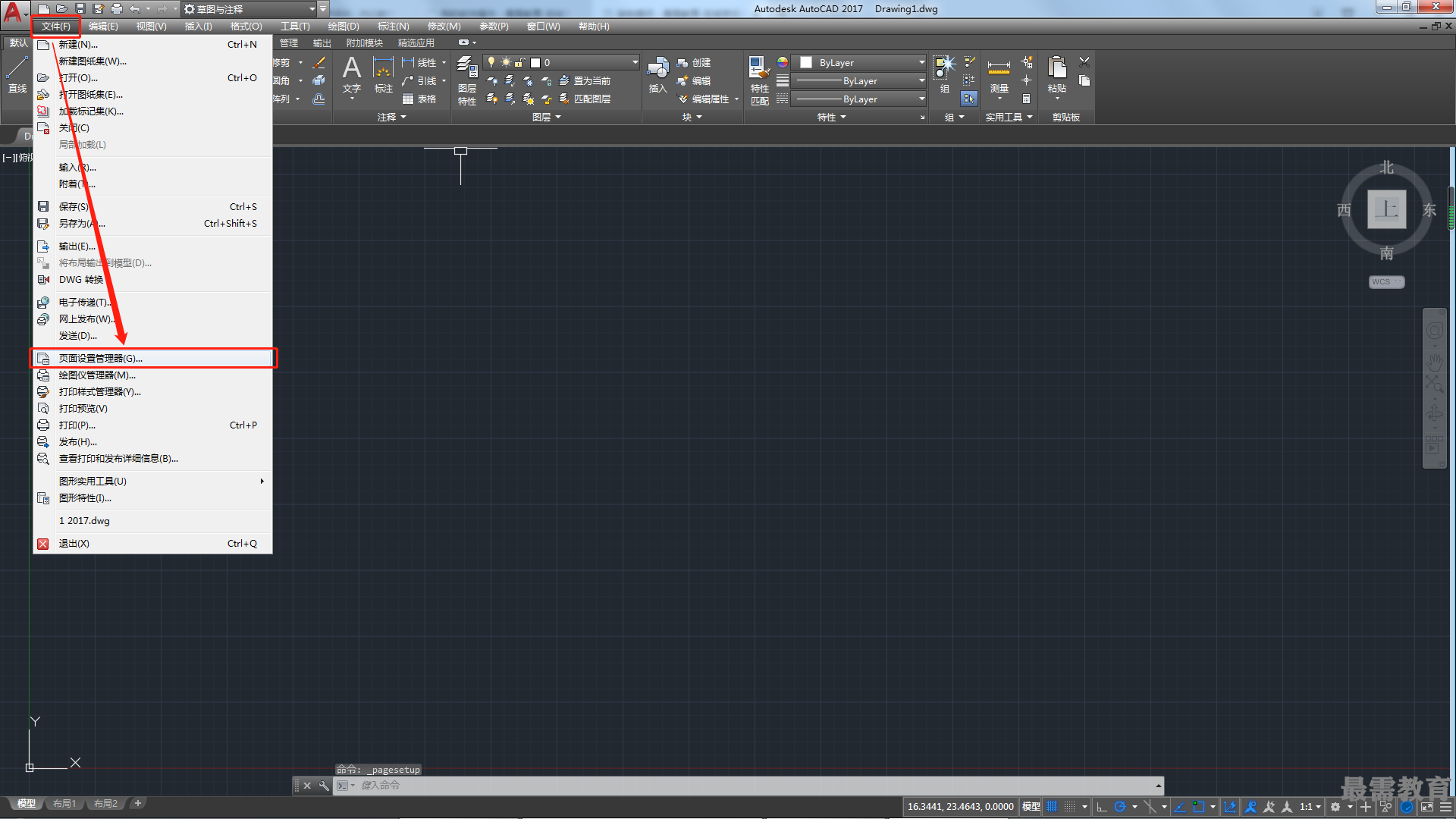Toggle clean screen icon in status bar
Screen dimensions: 1456x819
tap(1427, 807)
